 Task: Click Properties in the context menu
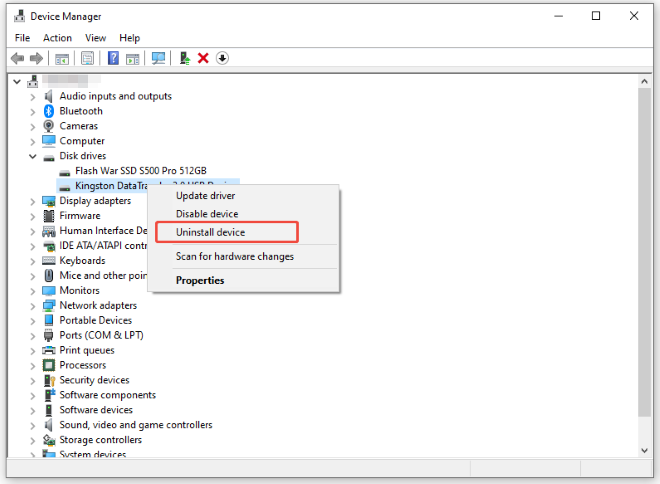[200, 280]
